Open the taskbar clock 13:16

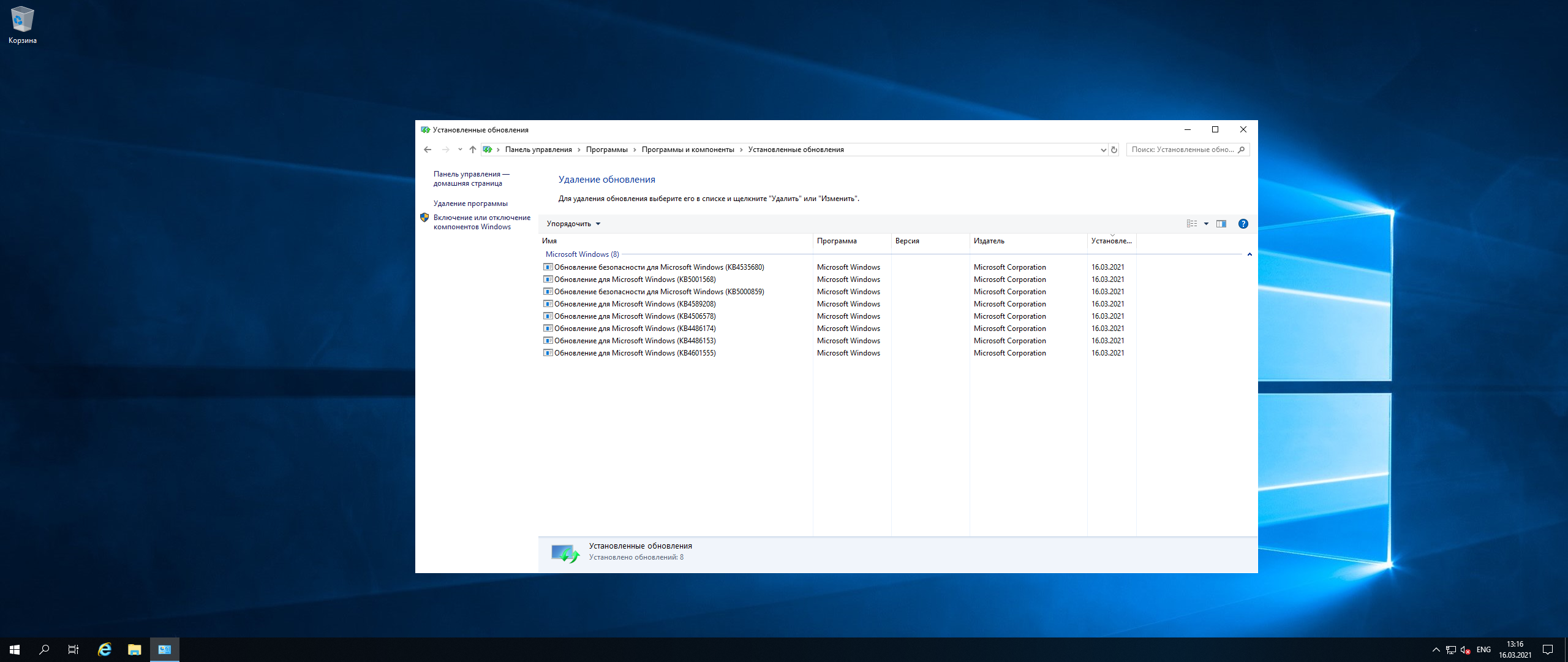pos(1515,650)
